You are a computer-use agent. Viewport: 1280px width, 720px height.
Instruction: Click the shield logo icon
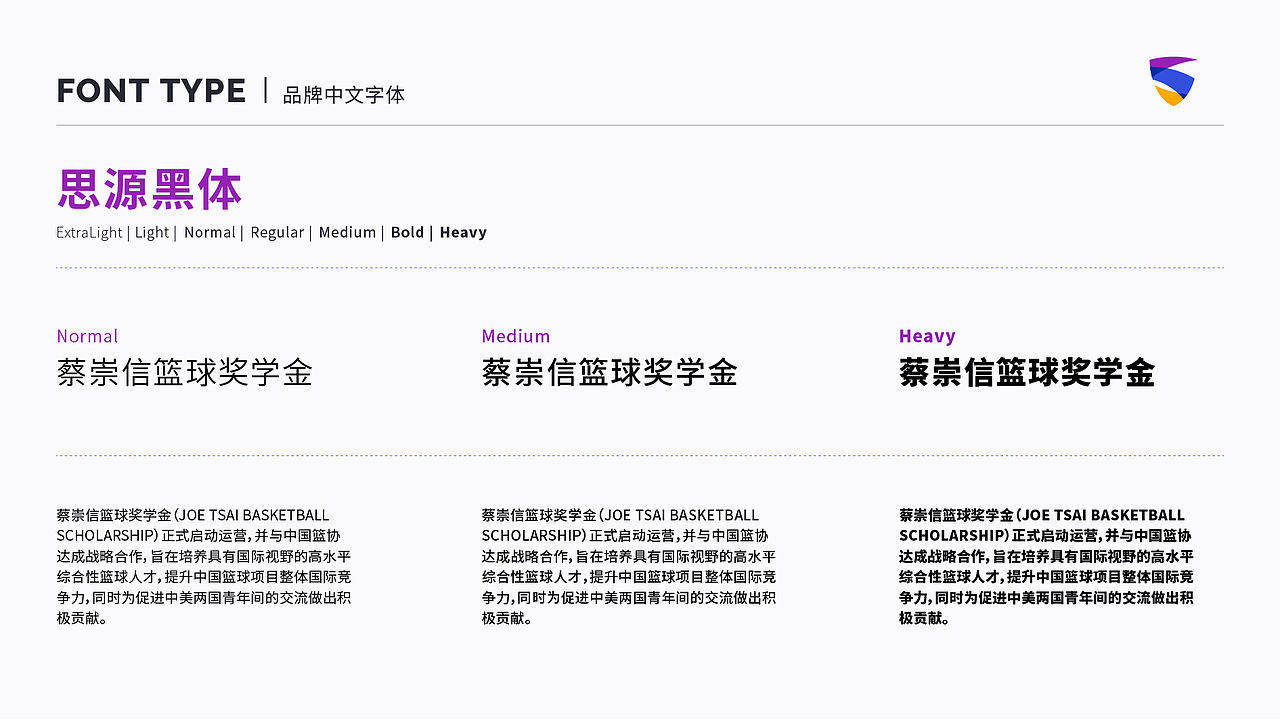coord(1173,81)
